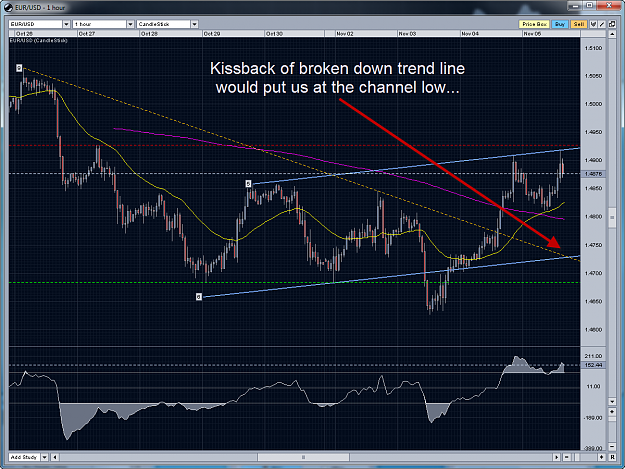Click the indicator value label 152.44

(x=593, y=365)
